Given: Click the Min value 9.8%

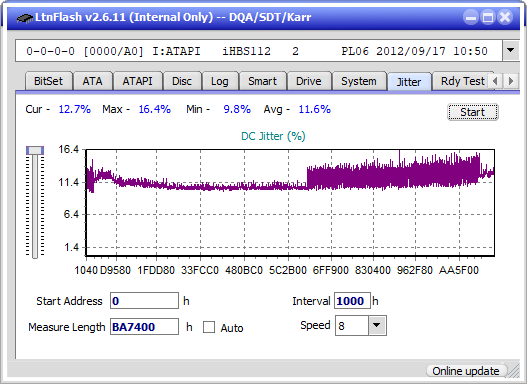Looking at the screenshot, I should point(237,109).
